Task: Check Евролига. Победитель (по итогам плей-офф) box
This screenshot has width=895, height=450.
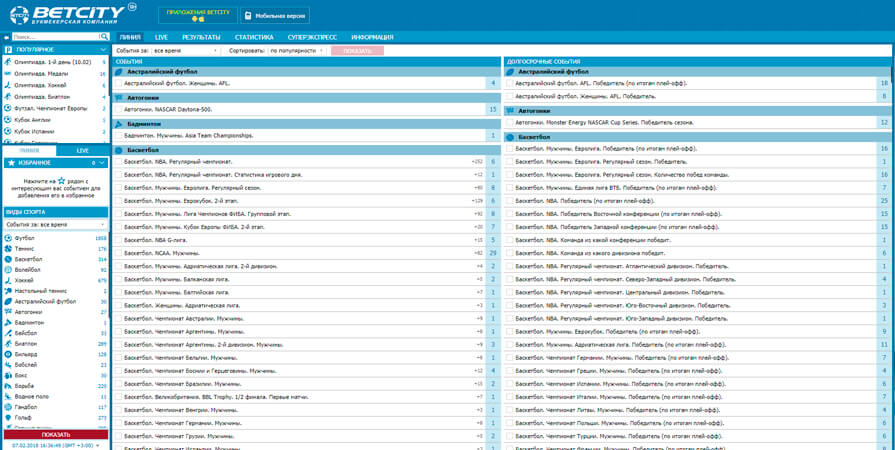Action: tap(509, 148)
